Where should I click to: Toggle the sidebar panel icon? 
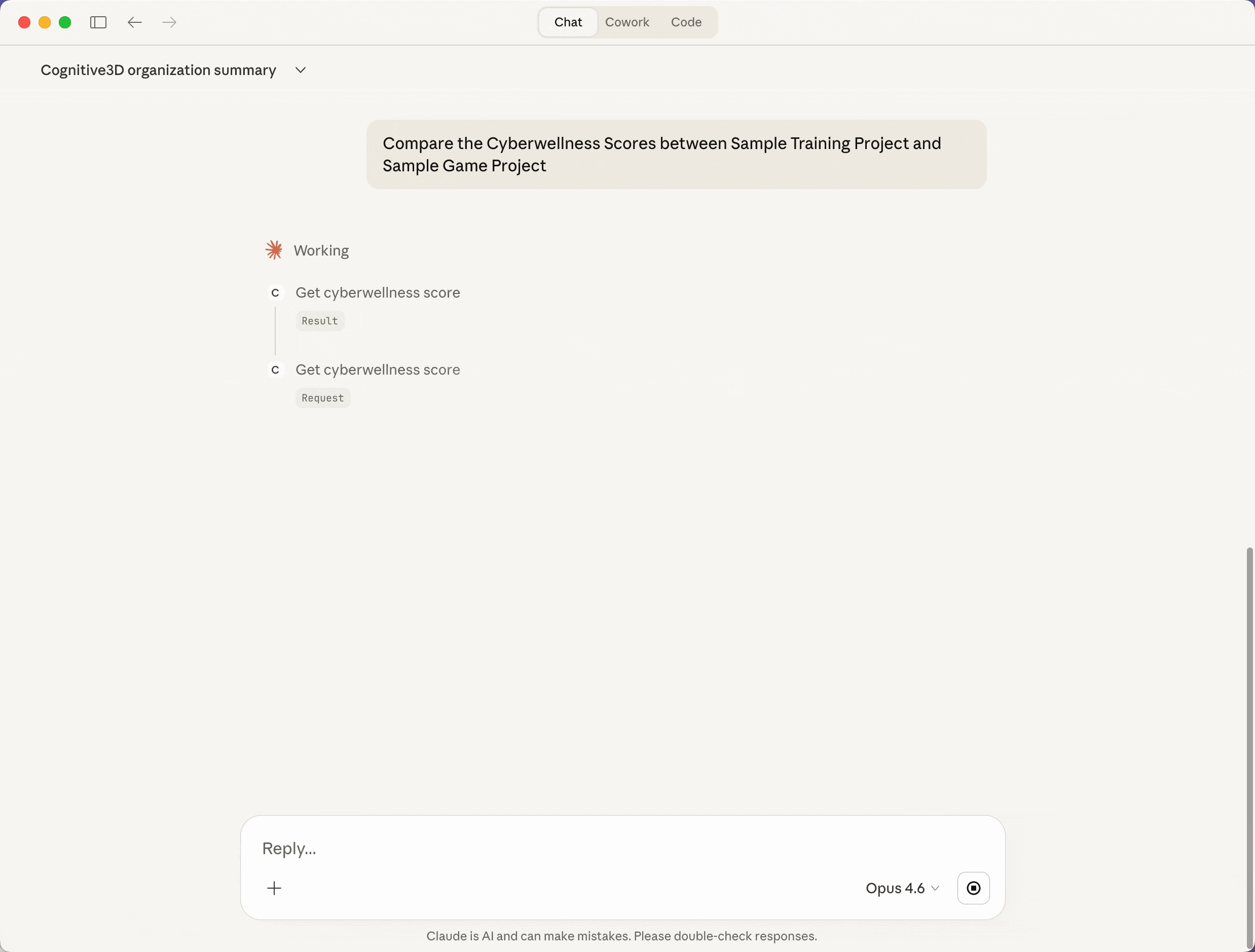(98, 22)
